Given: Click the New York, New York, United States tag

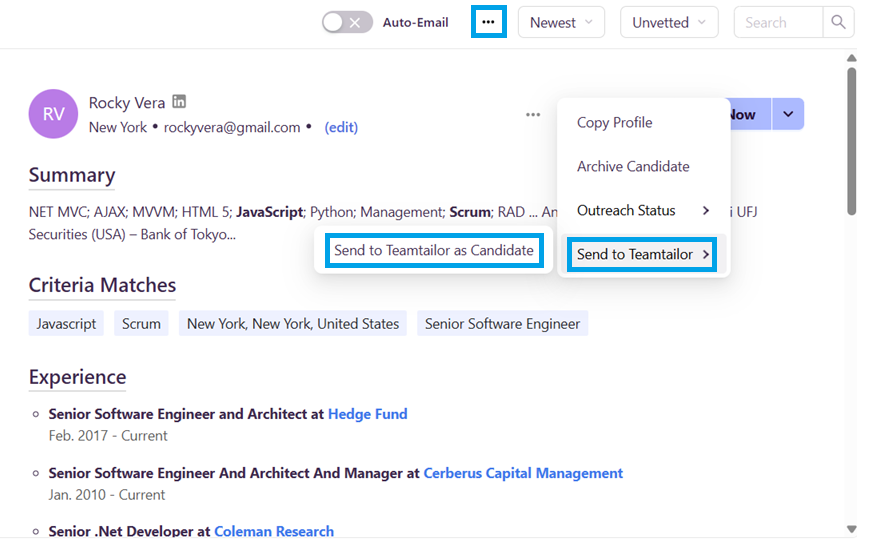Looking at the screenshot, I should tap(293, 324).
